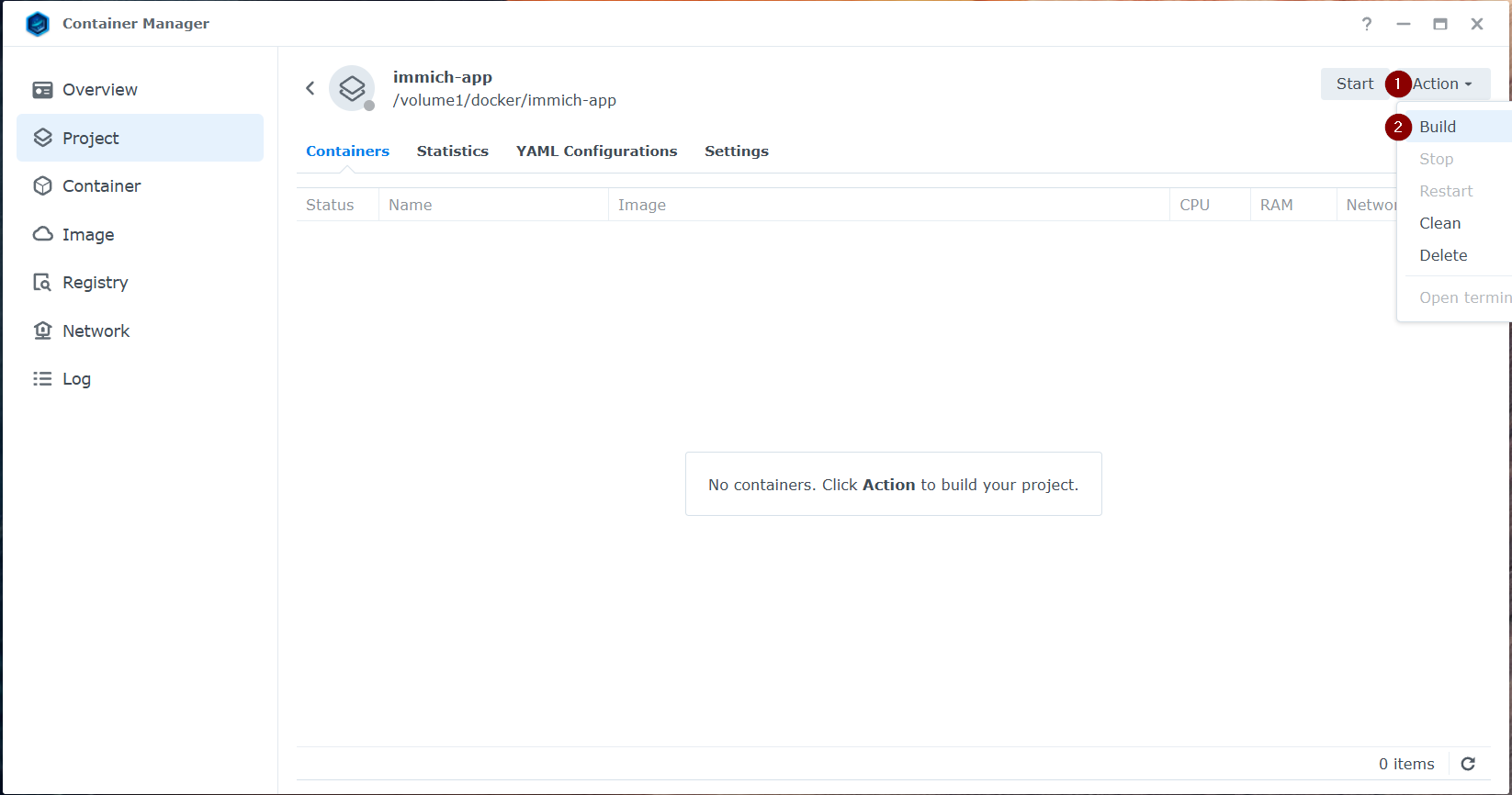Click the '0 items' count text
The width and height of the screenshot is (1512, 795).
click(1406, 764)
